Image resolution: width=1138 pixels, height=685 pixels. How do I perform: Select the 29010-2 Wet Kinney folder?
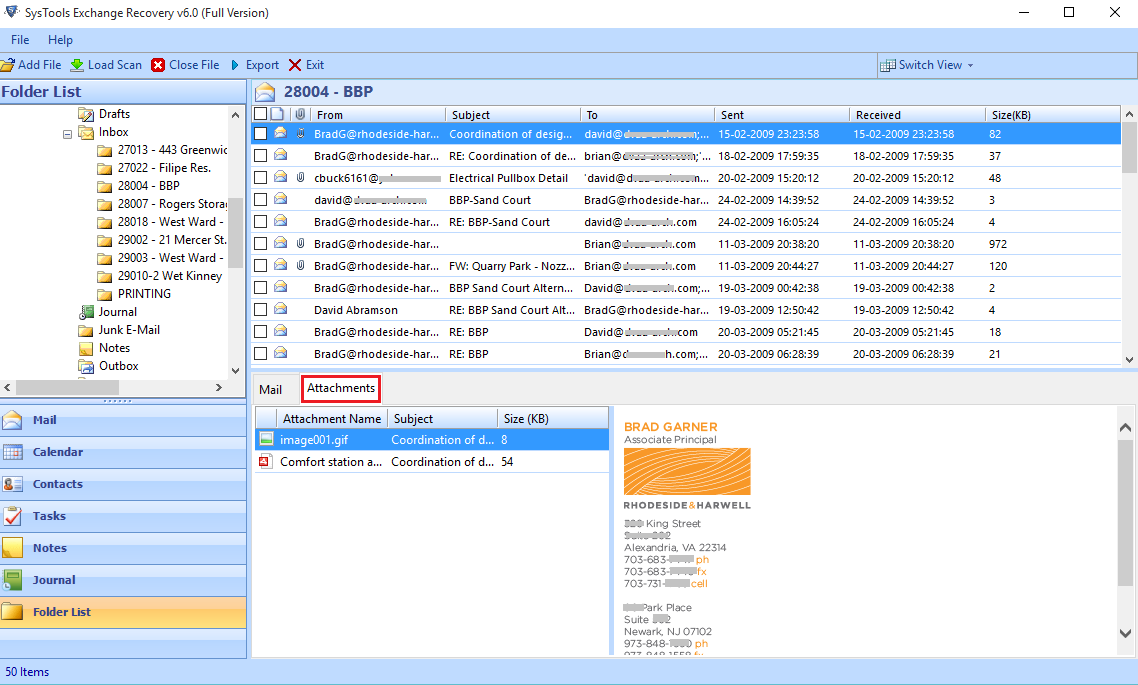(170, 276)
